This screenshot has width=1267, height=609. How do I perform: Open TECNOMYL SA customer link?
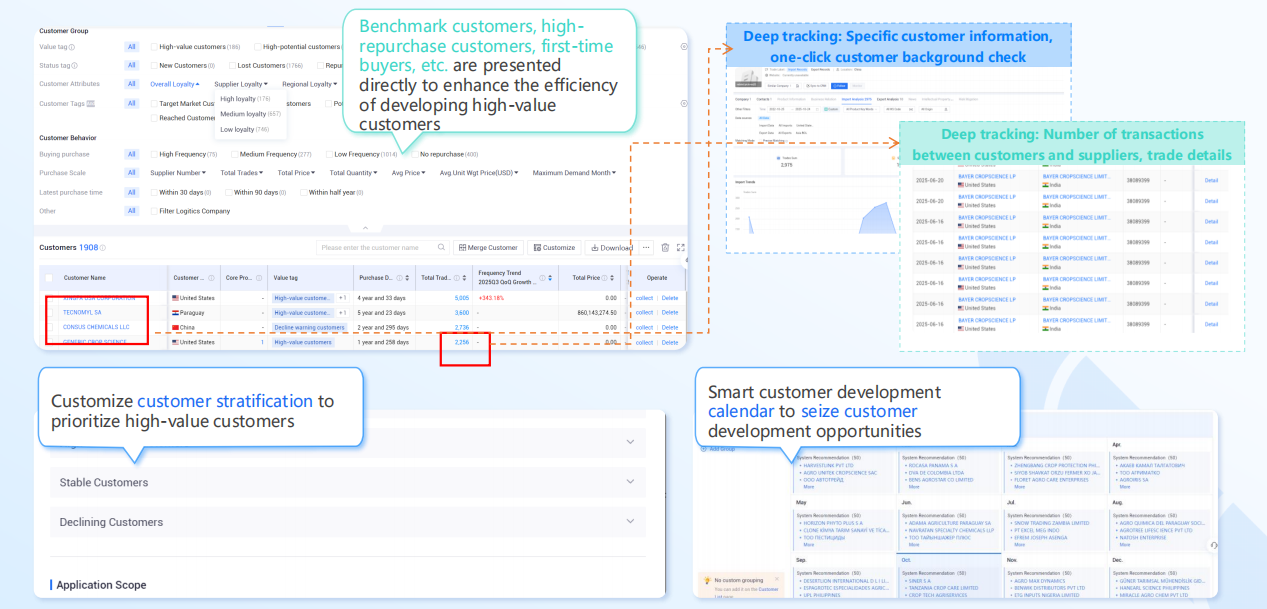pos(82,312)
